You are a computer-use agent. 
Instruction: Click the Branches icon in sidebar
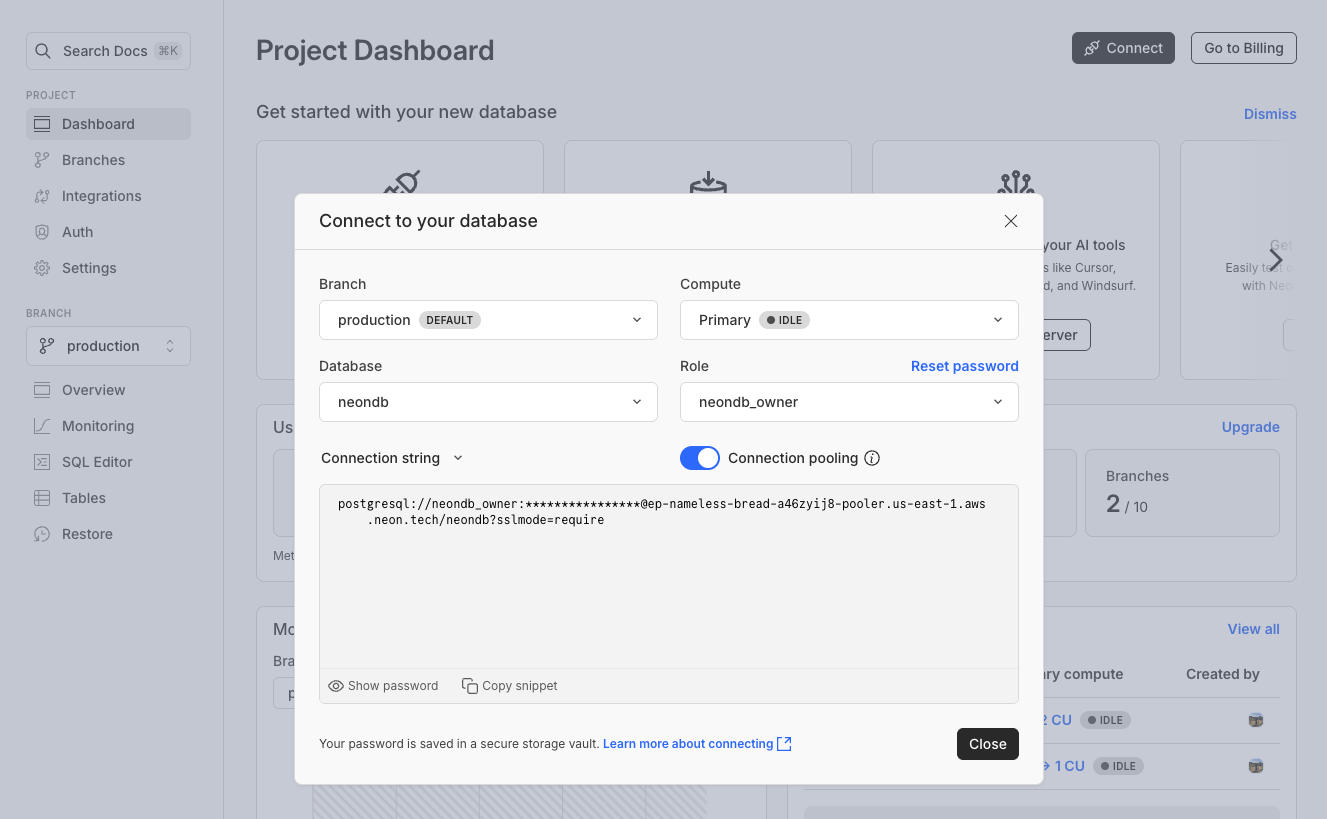coord(42,160)
